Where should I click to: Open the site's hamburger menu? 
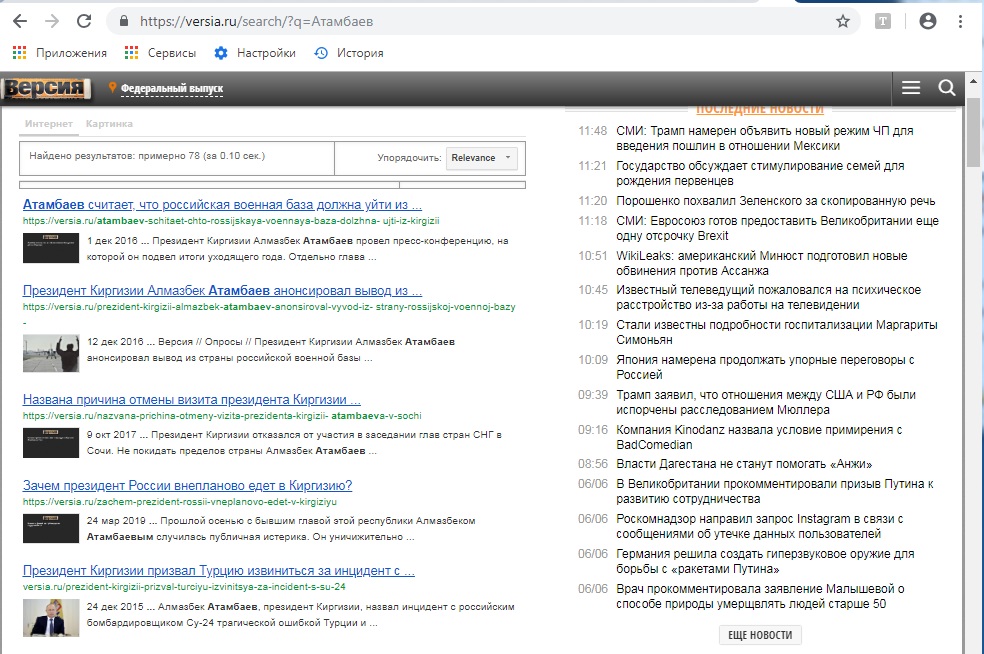pyautogui.click(x=910, y=88)
